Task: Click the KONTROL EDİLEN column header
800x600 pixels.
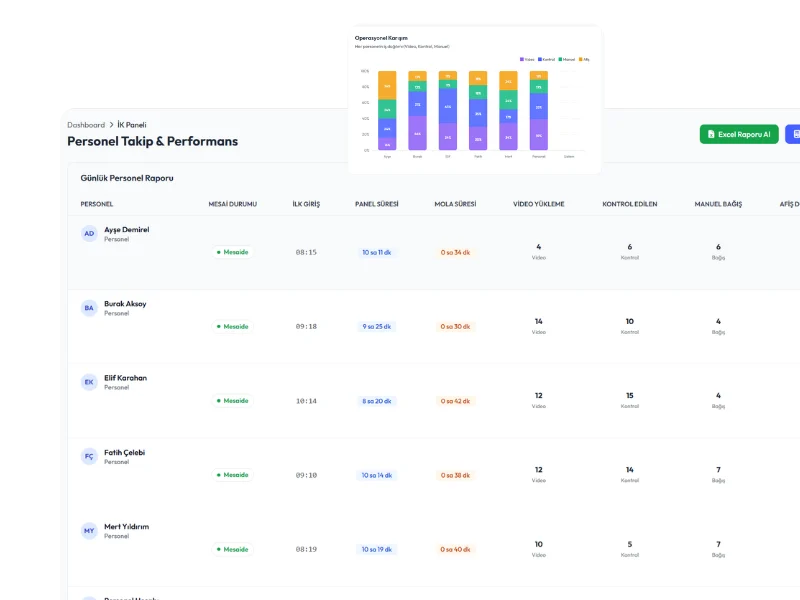Action: point(630,204)
